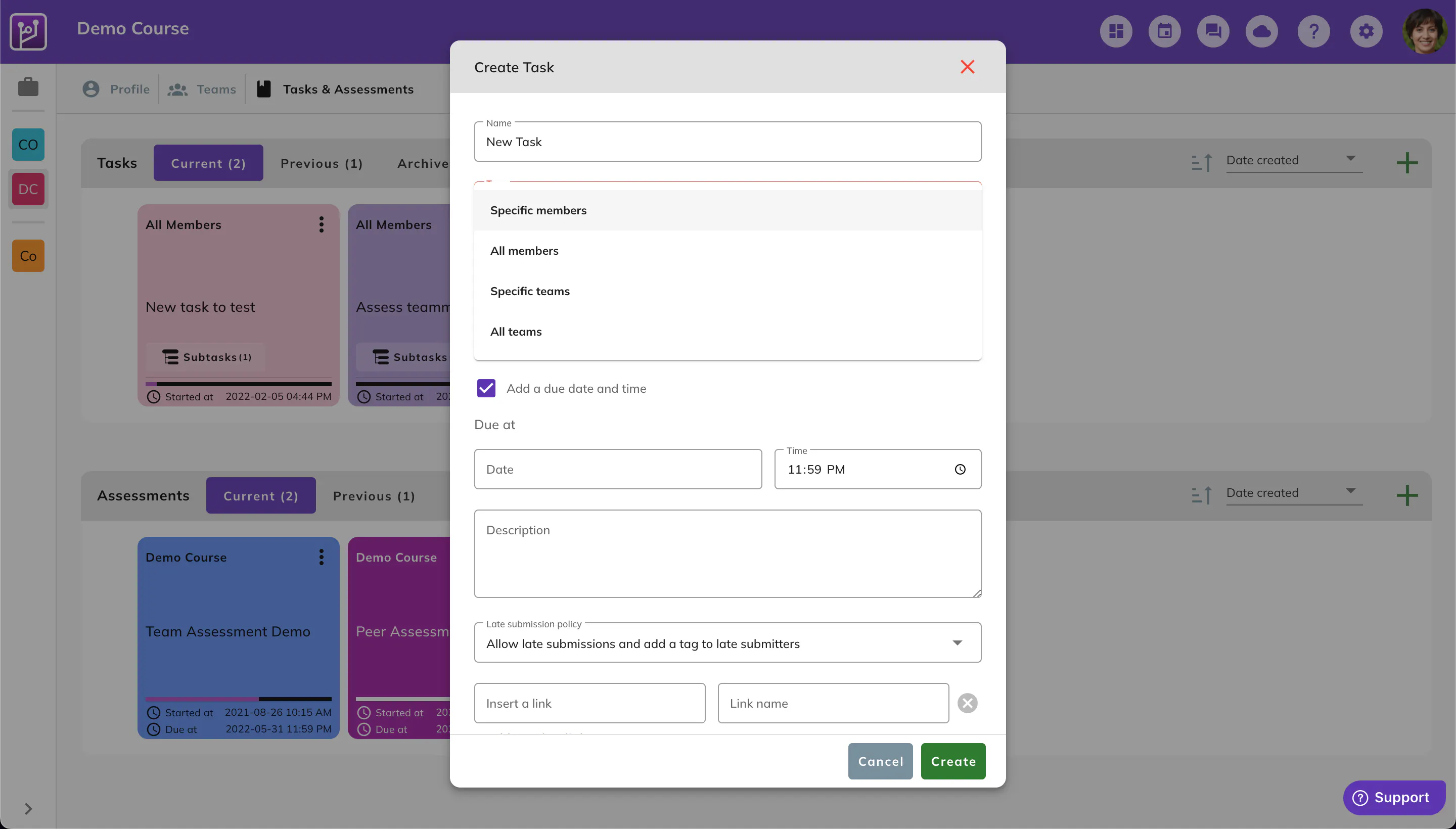Click the Cancel button
This screenshot has width=1456, height=829.
click(880, 761)
